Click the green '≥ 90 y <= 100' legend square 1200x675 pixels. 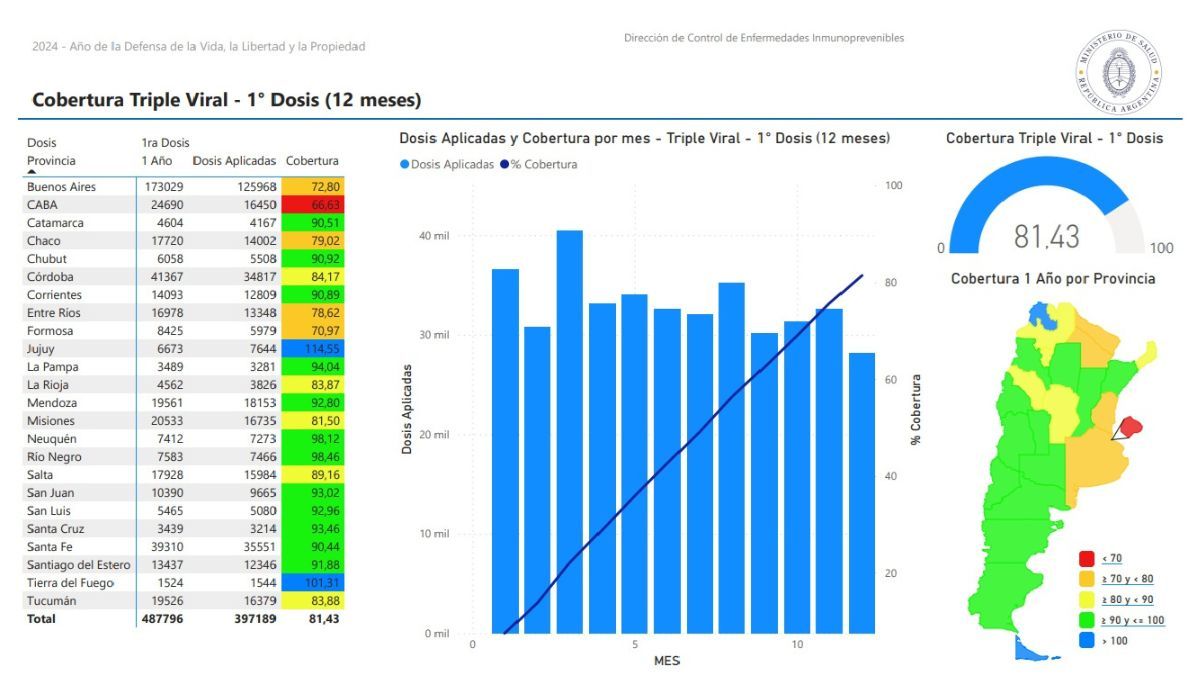(1087, 620)
